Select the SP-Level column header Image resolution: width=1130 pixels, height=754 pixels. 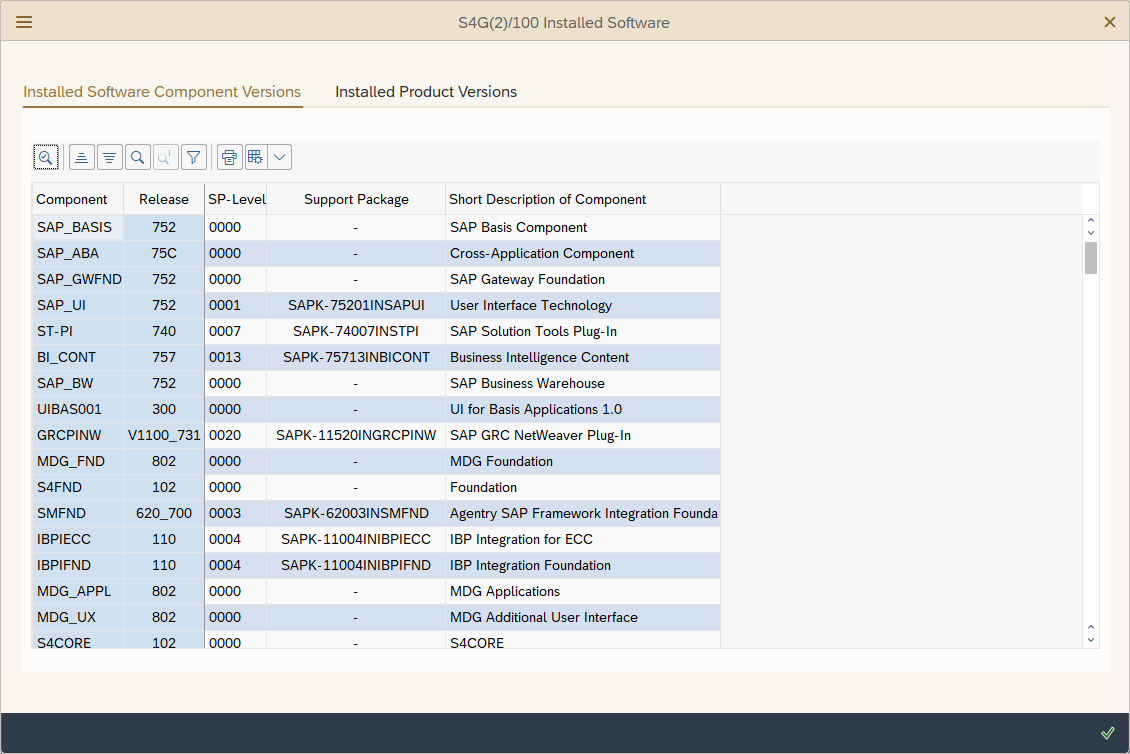pyautogui.click(x=236, y=200)
